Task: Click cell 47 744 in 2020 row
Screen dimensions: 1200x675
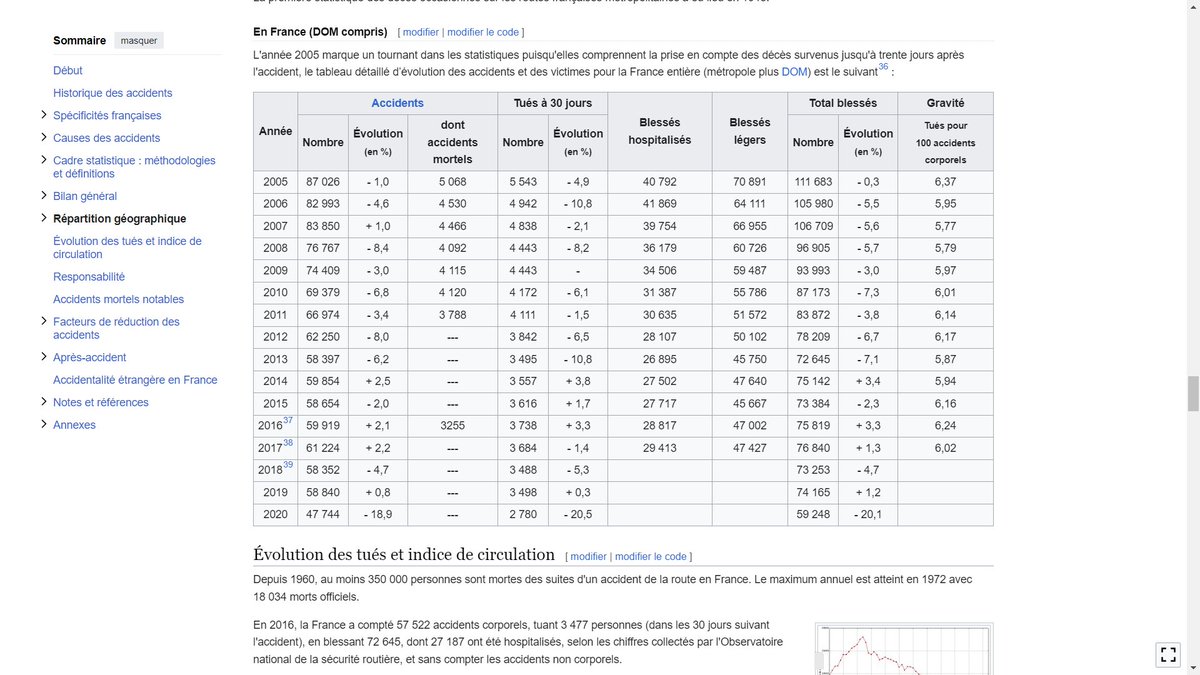Action: coord(323,514)
